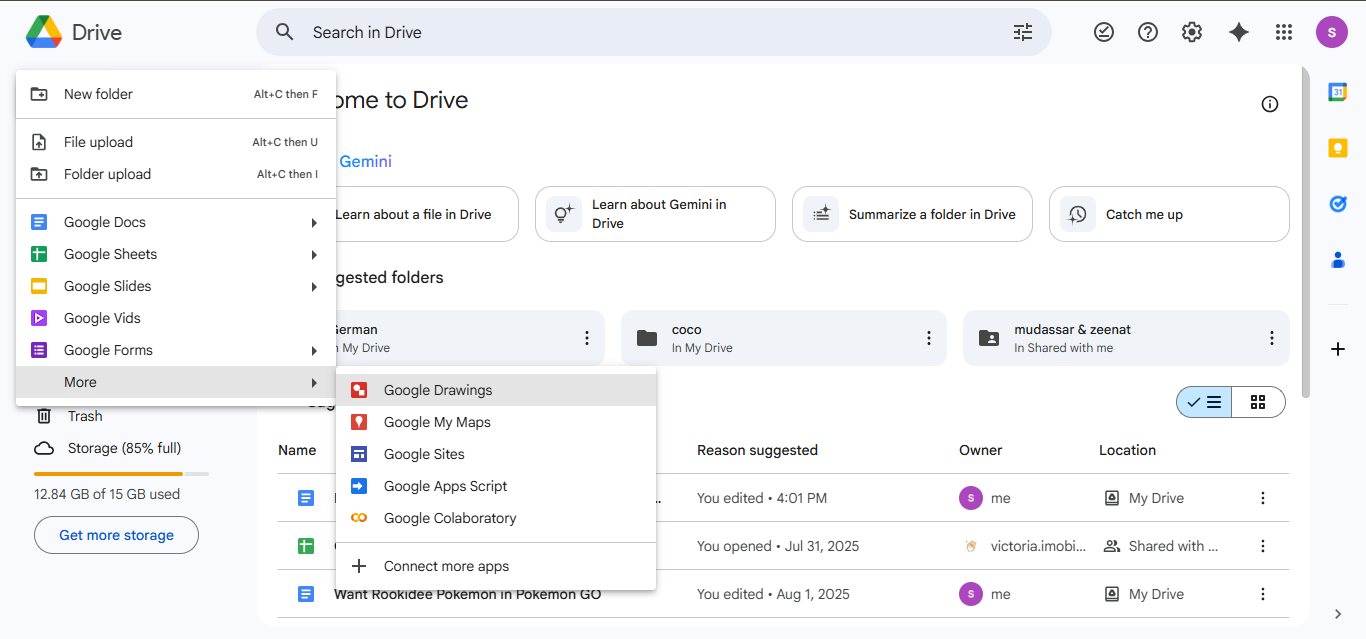Screen dimensions: 1366x639
Task: Open the Settings gear icon
Action: tap(1192, 32)
